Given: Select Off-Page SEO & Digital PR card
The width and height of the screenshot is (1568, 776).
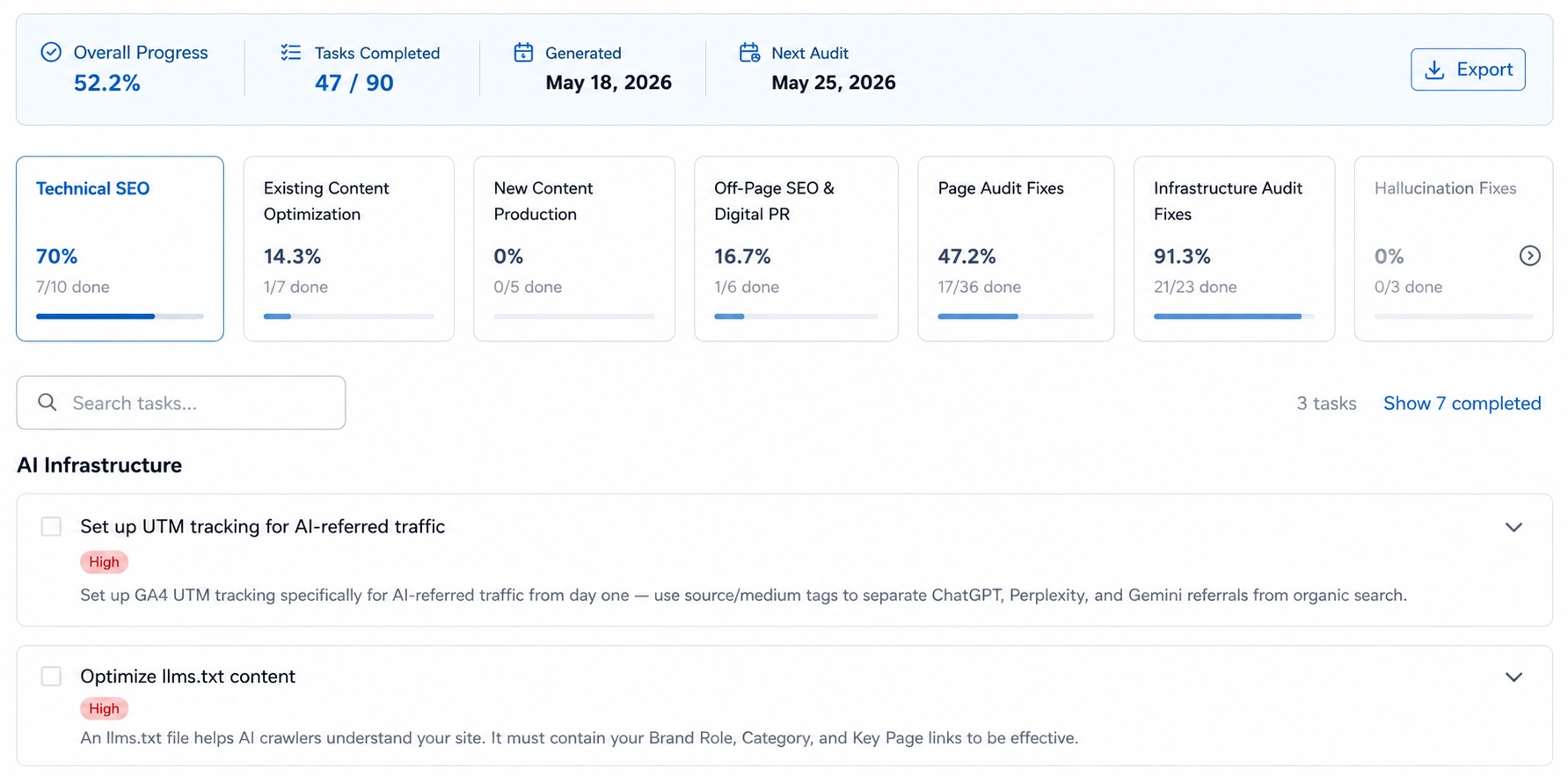Looking at the screenshot, I should [x=796, y=249].
